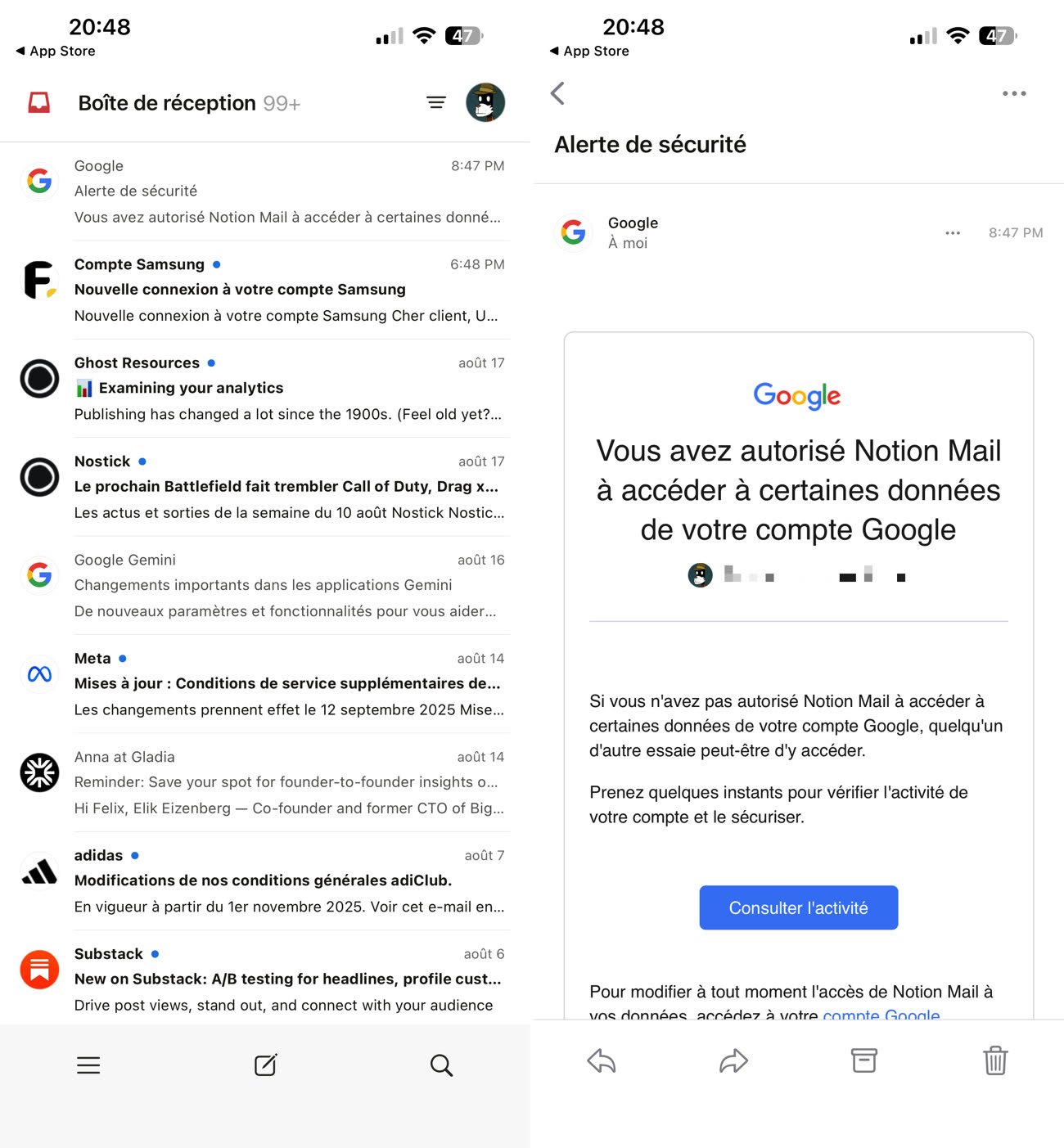Image resolution: width=1064 pixels, height=1148 pixels.
Task: Open the search magnifier
Action: [x=441, y=1065]
